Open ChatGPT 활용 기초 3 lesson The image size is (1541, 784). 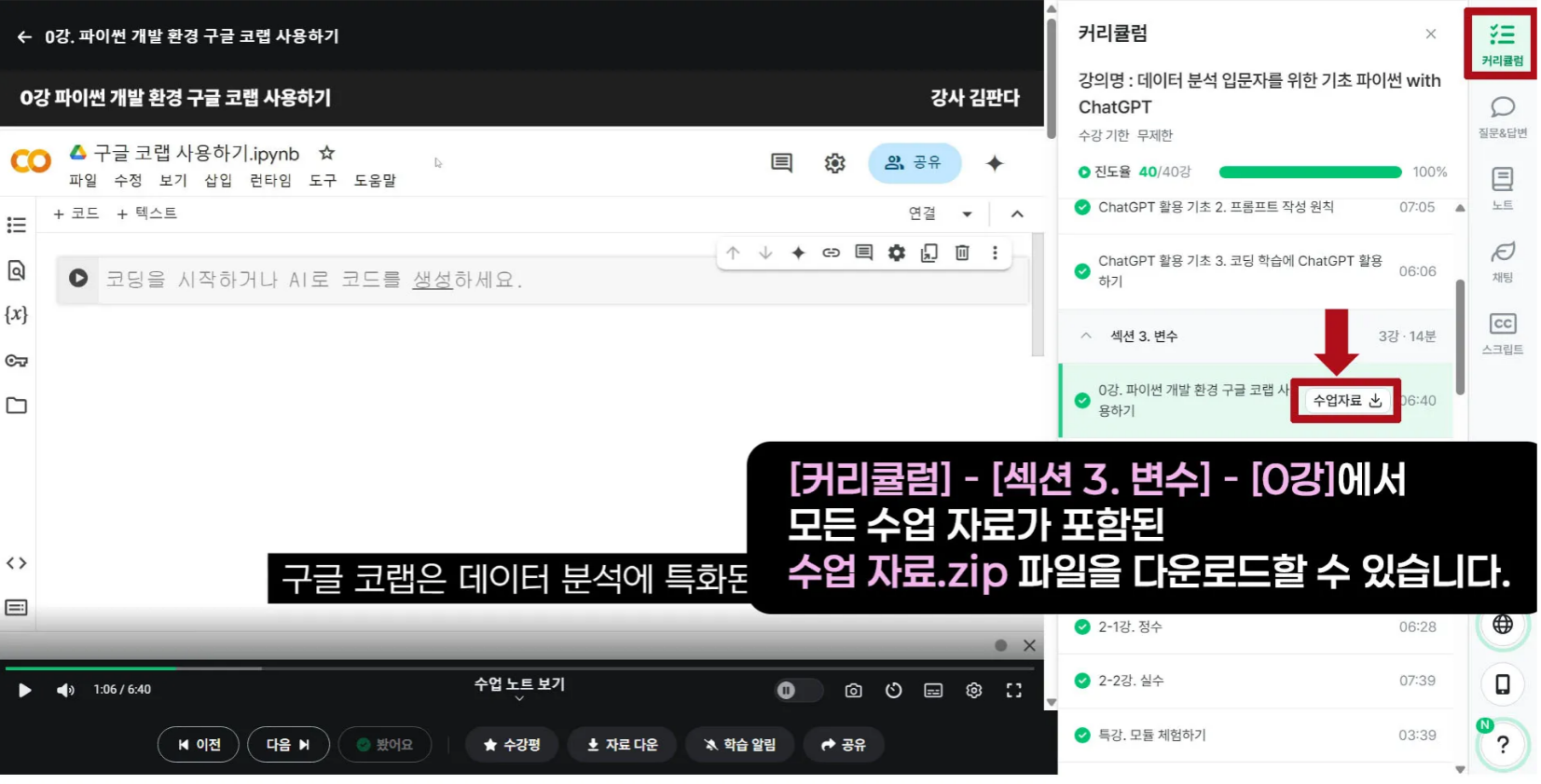[1256, 271]
